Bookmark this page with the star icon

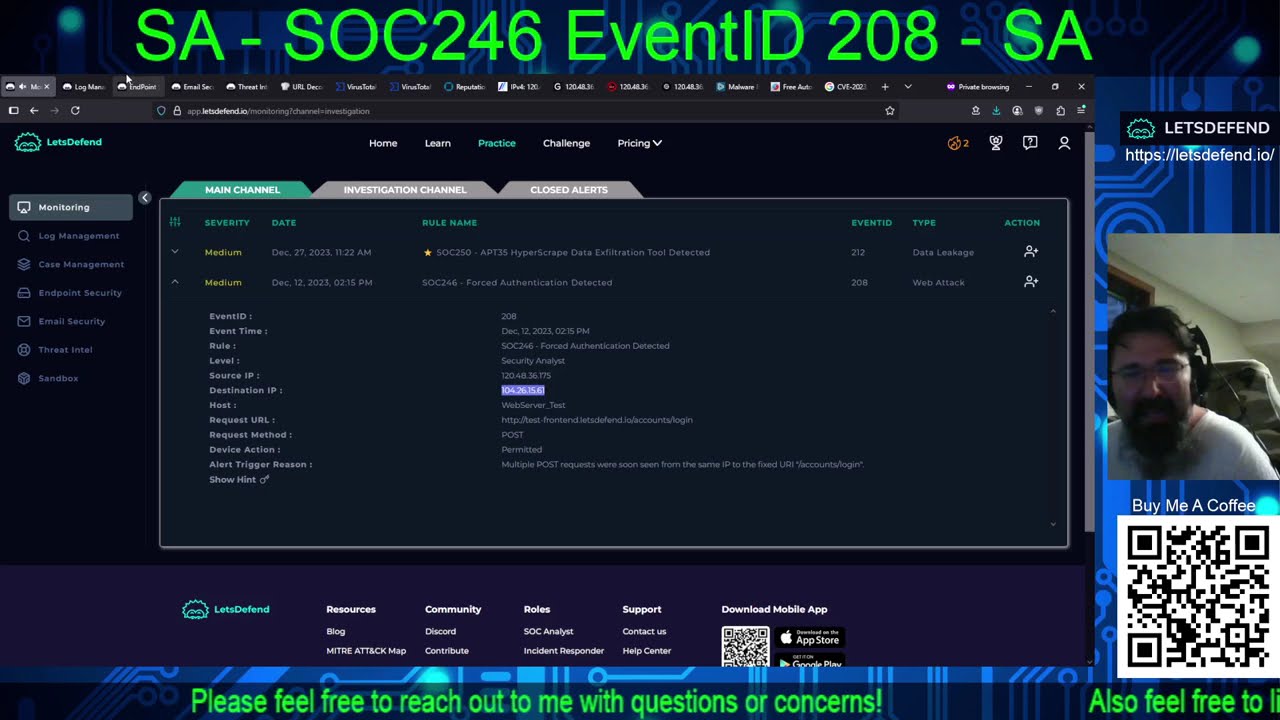pyautogui.click(x=890, y=111)
